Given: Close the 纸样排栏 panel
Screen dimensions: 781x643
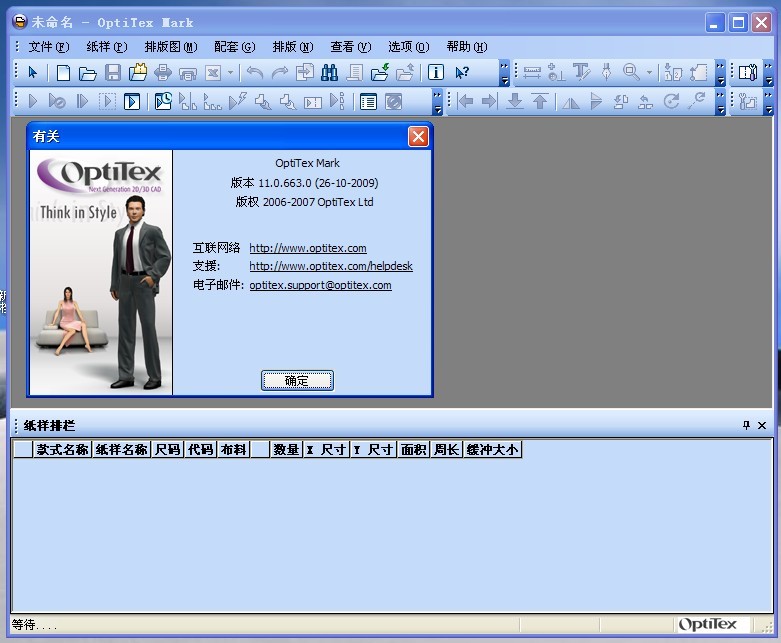Looking at the screenshot, I should [762, 425].
